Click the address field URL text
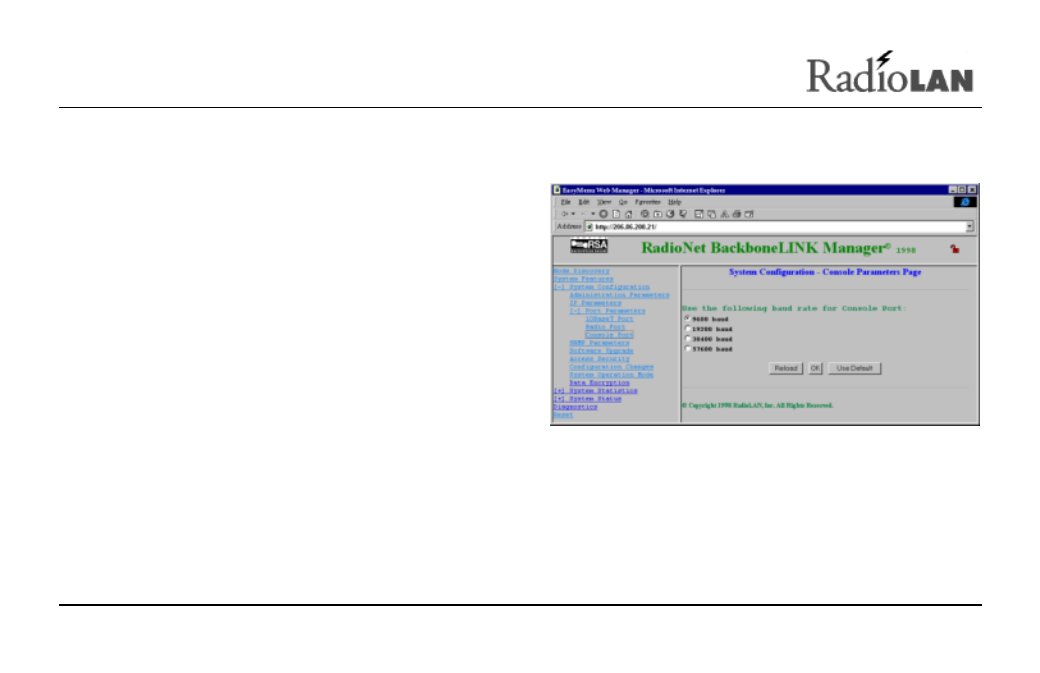 pyautogui.click(x=625, y=227)
